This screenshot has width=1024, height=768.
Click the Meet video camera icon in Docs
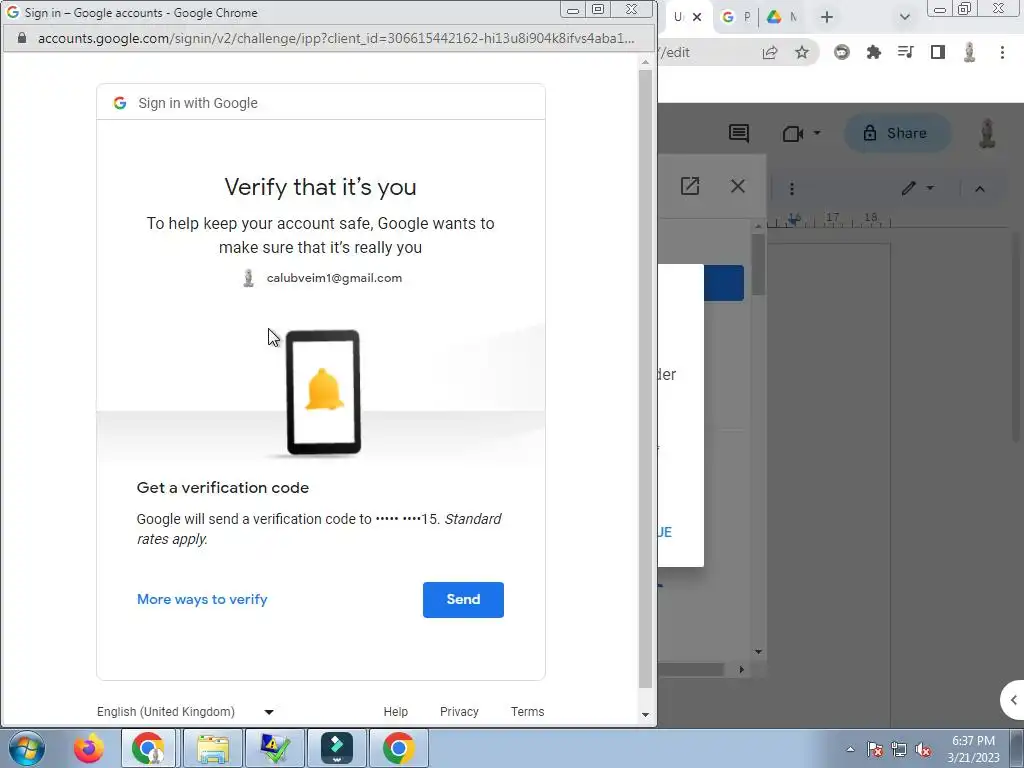click(793, 133)
